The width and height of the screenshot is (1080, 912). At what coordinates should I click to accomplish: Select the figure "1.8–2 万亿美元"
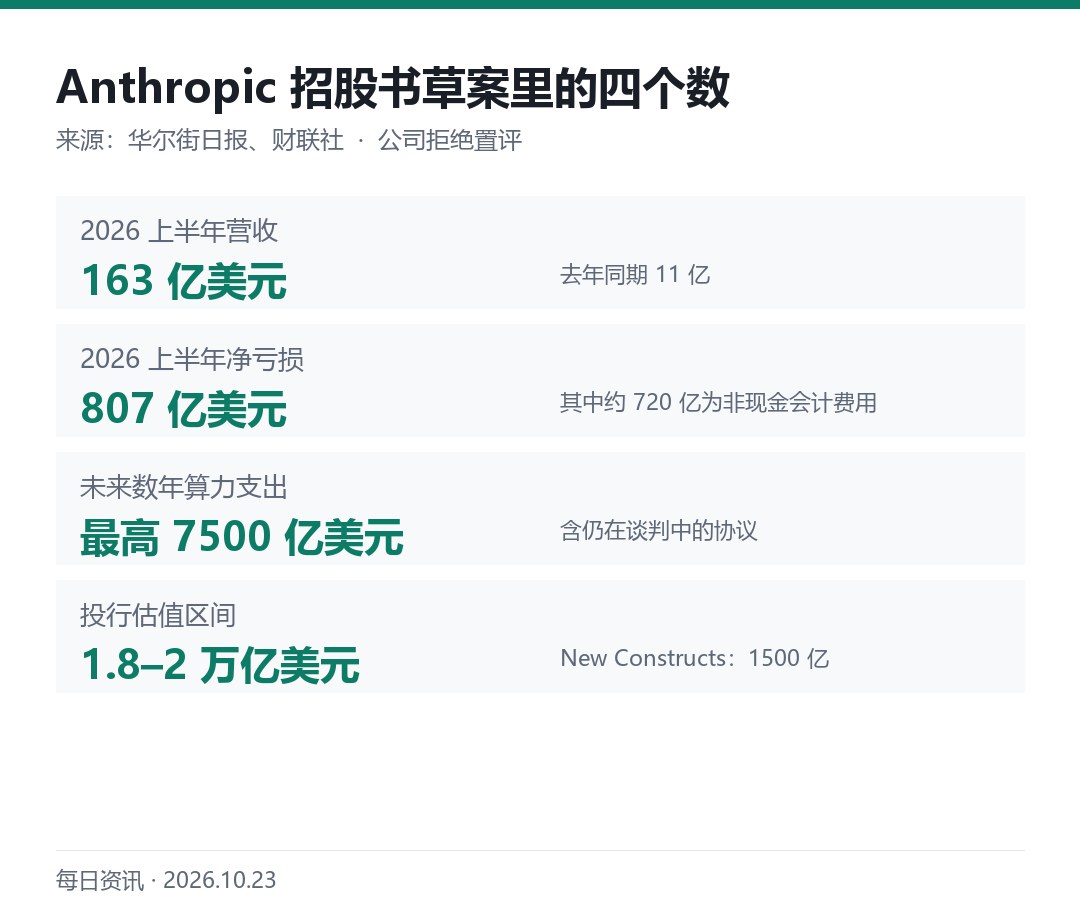220,665
